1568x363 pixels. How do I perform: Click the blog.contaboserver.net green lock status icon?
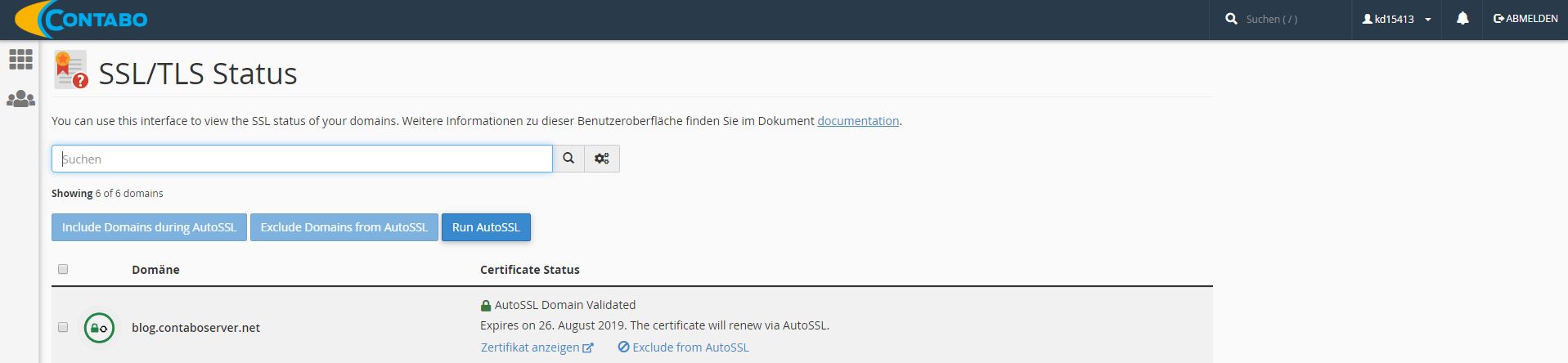pos(99,328)
